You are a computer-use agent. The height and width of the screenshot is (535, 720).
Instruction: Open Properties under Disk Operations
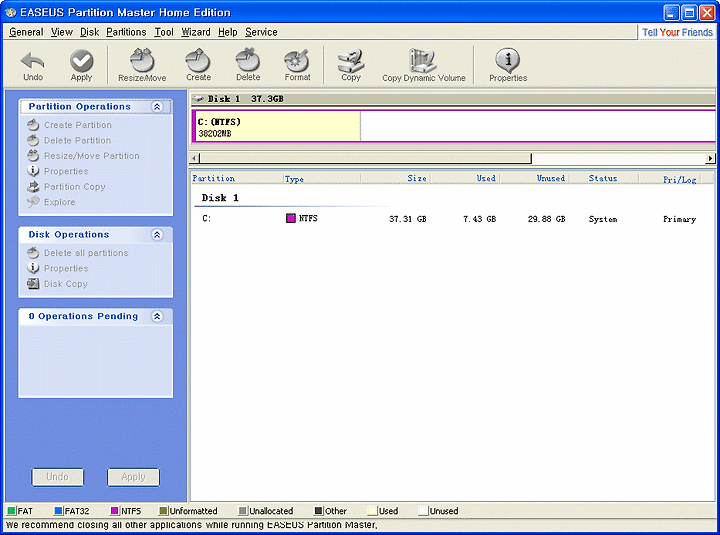[x=57, y=268]
